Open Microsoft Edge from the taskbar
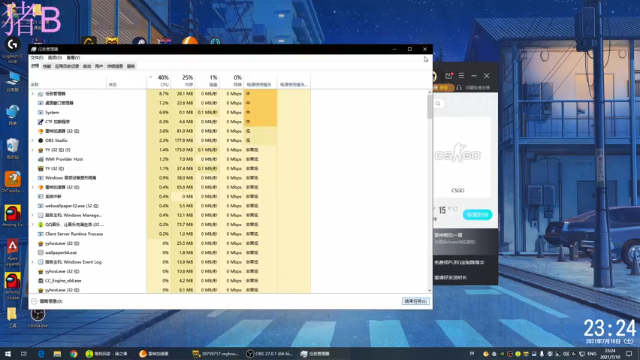This screenshot has height=360, width=640. point(41,354)
